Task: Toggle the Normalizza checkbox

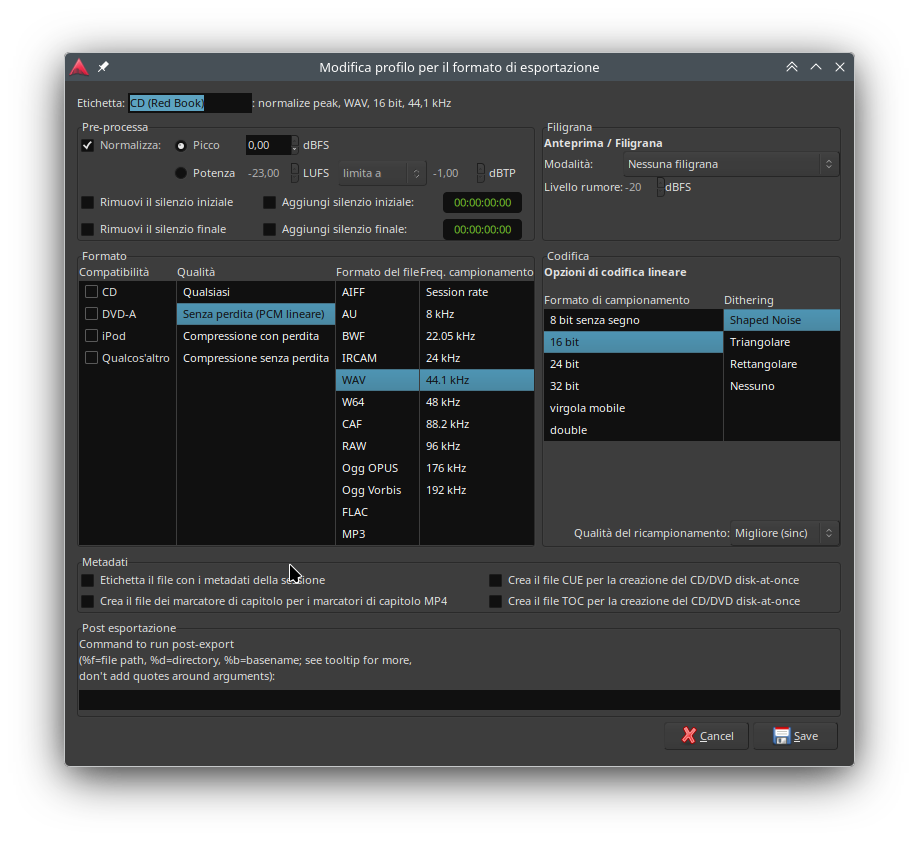Action: (x=88, y=145)
